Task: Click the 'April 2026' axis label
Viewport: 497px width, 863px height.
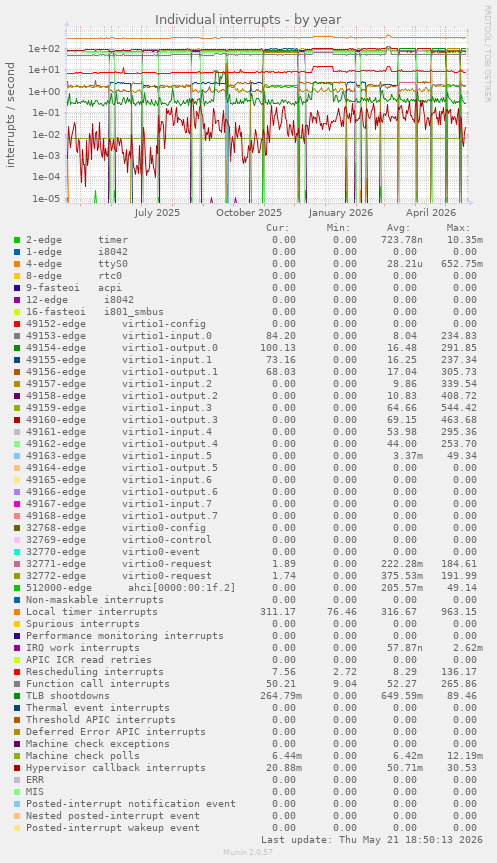Action: pyautogui.click(x=431, y=212)
